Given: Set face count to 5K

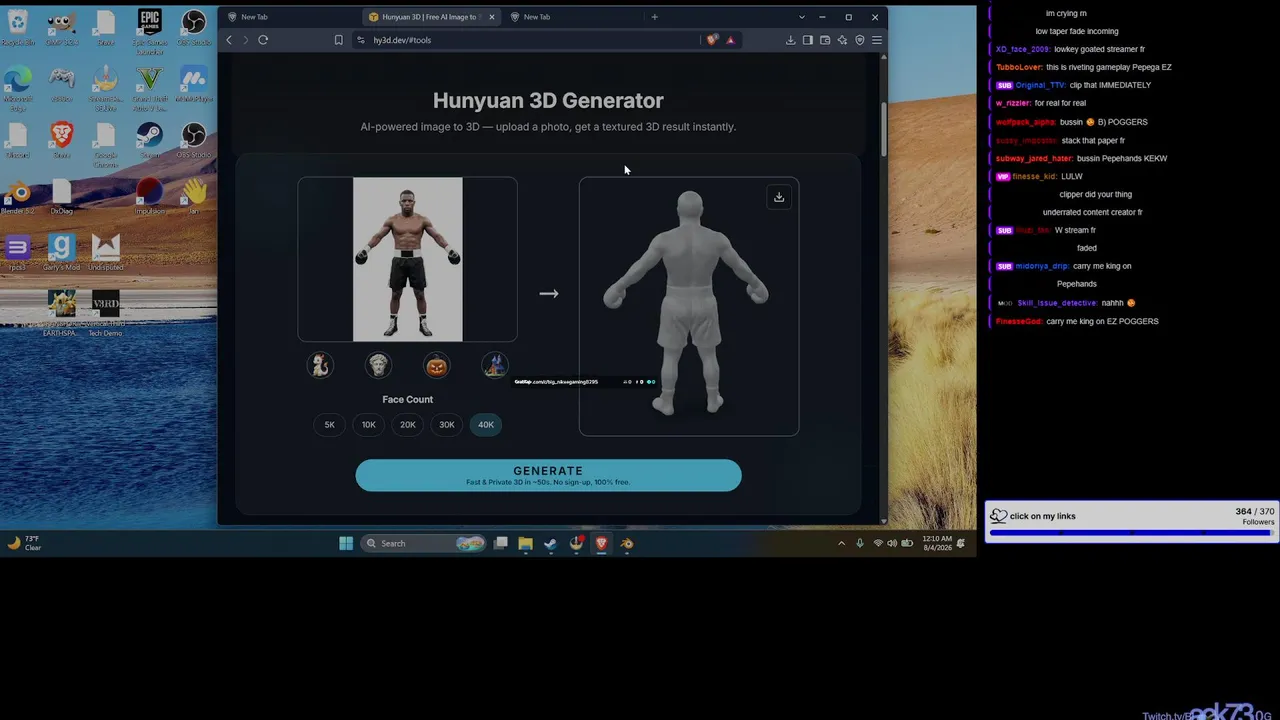Looking at the screenshot, I should tap(330, 425).
